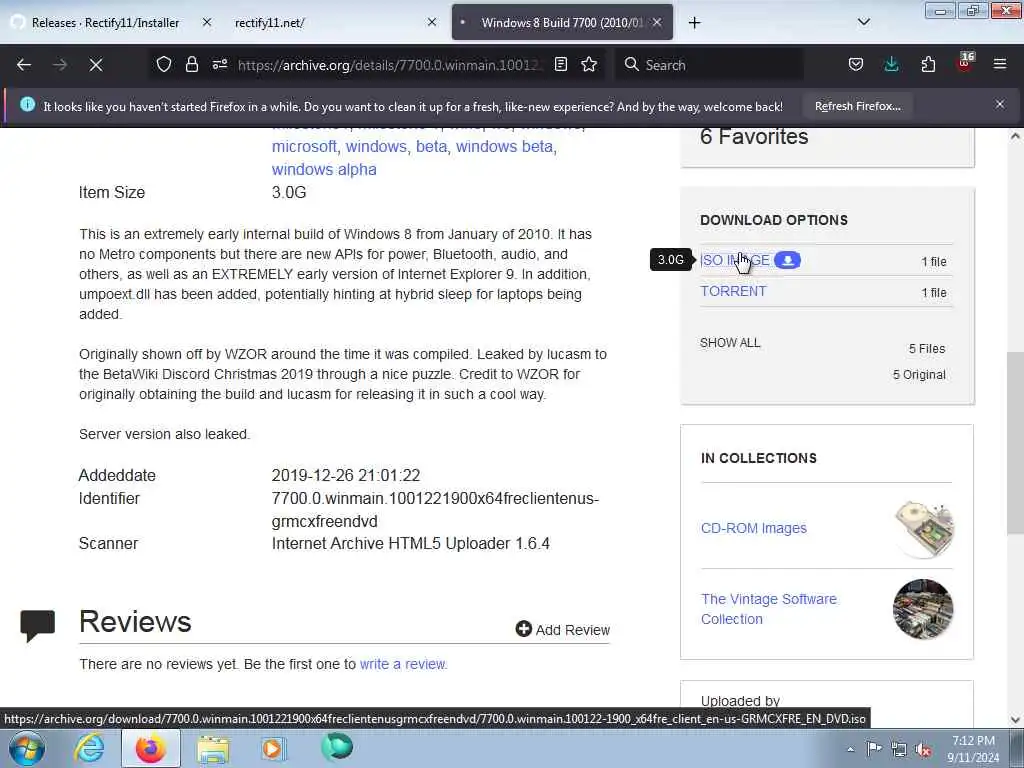Image resolution: width=1024 pixels, height=768 pixels.
Task: Open the microsoft tag link
Action: 304,146
